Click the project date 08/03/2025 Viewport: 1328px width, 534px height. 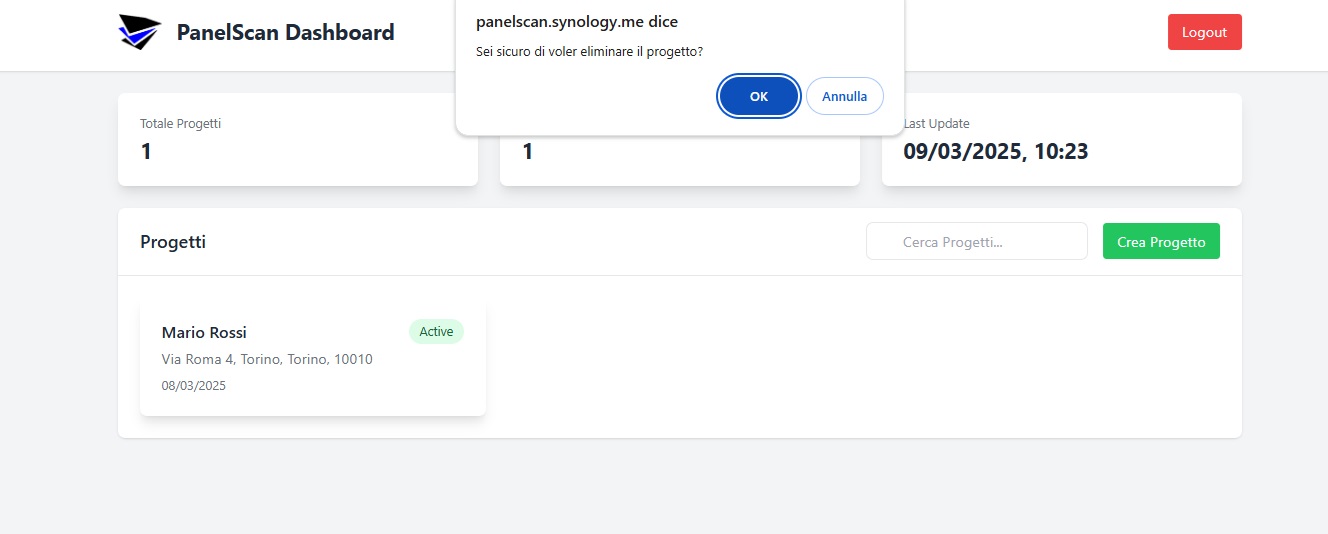[x=194, y=386]
